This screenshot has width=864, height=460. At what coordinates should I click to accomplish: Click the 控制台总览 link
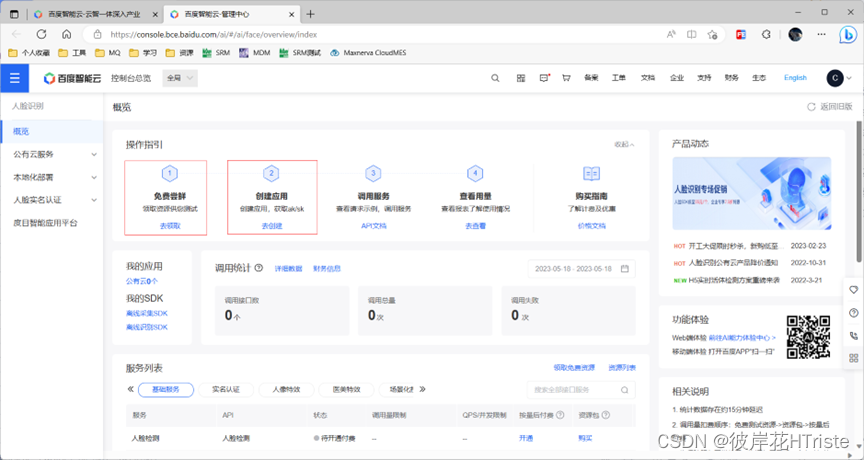tap(131, 78)
